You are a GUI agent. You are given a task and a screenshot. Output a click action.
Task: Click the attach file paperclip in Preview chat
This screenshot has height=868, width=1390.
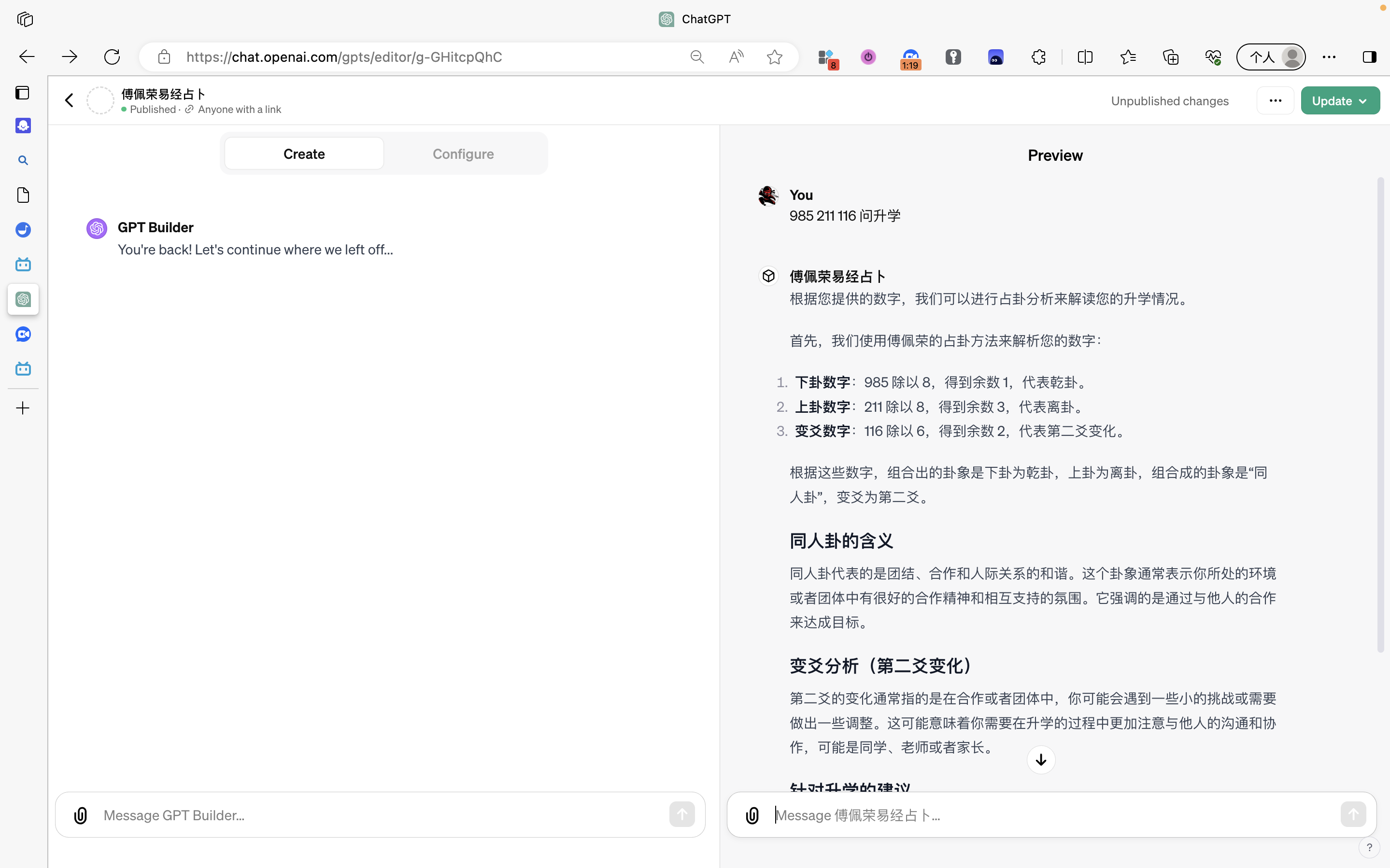pos(752,815)
